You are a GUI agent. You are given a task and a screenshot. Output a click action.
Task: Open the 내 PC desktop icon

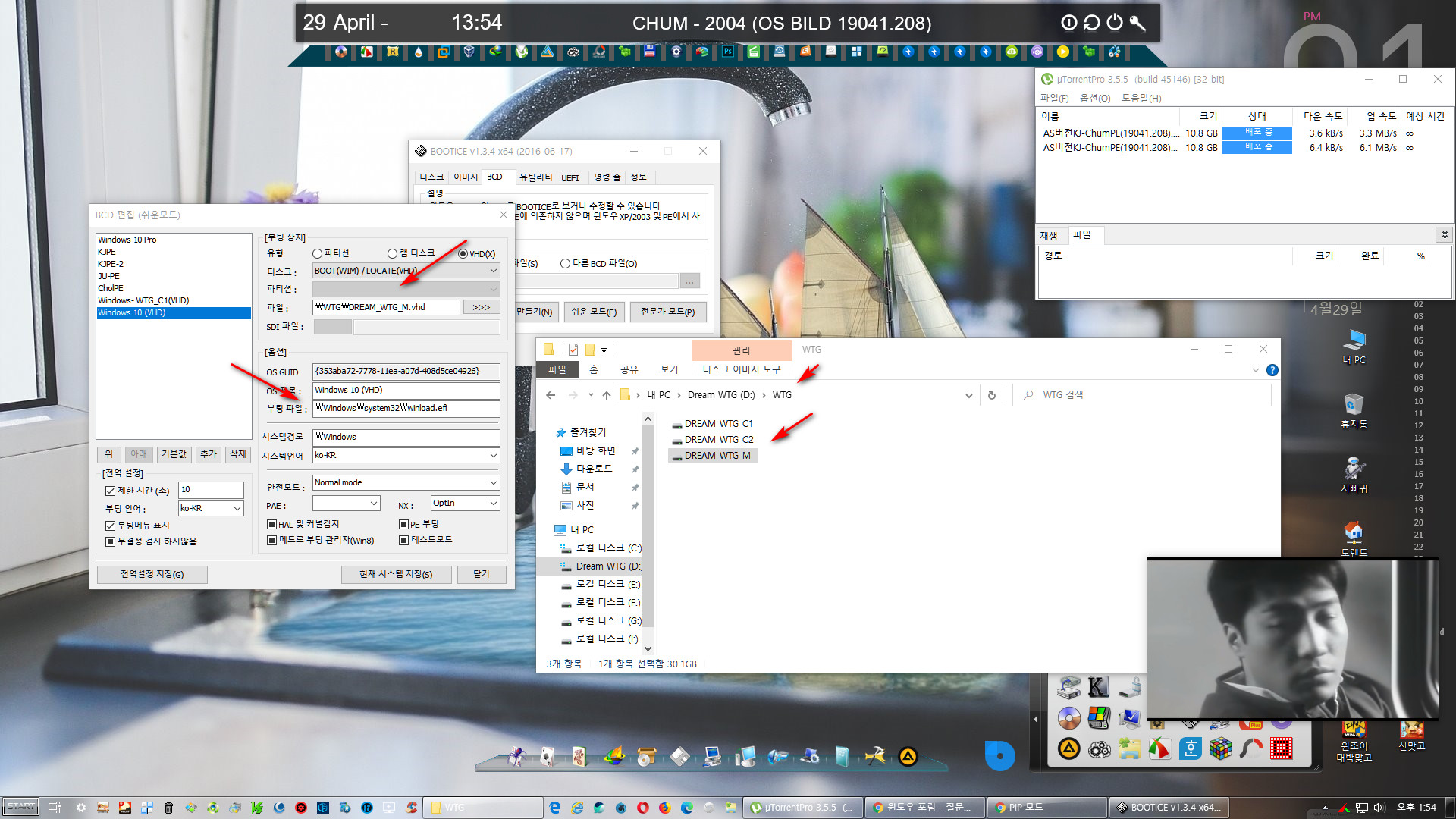click(x=1354, y=347)
